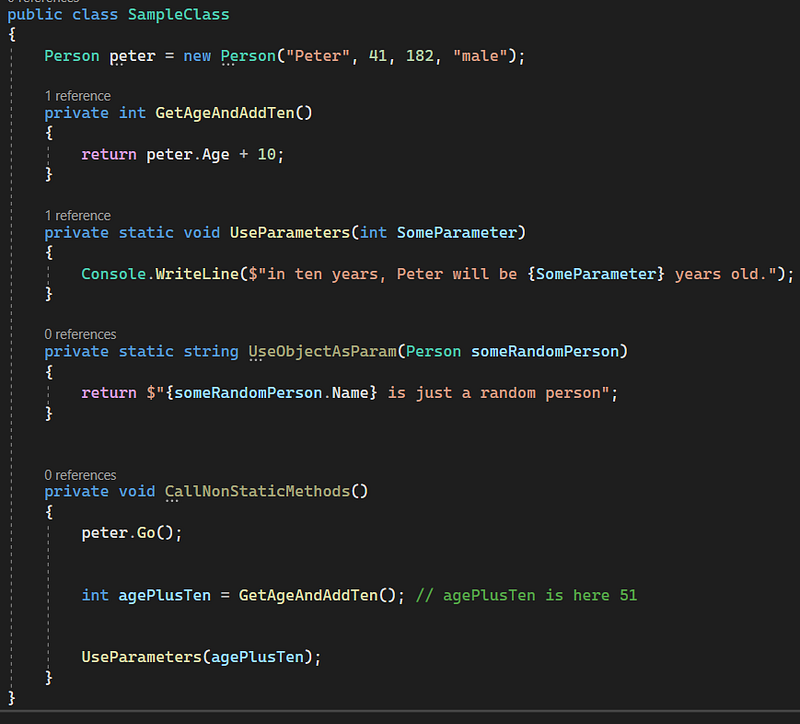Click the literal 10 in the return statement
This screenshot has height=724, width=800.
[266, 155]
